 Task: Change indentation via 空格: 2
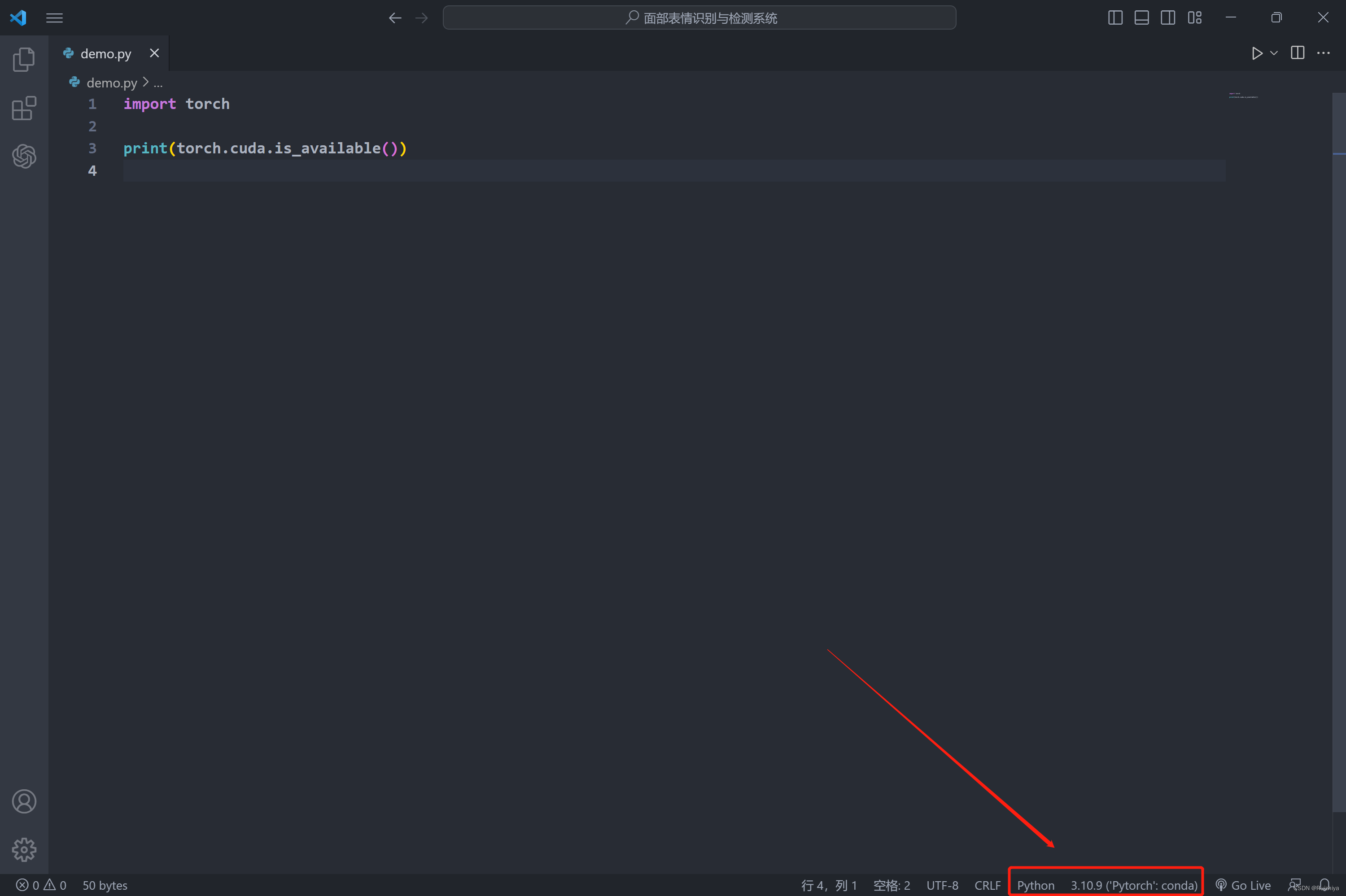click(x=892, y=885)
